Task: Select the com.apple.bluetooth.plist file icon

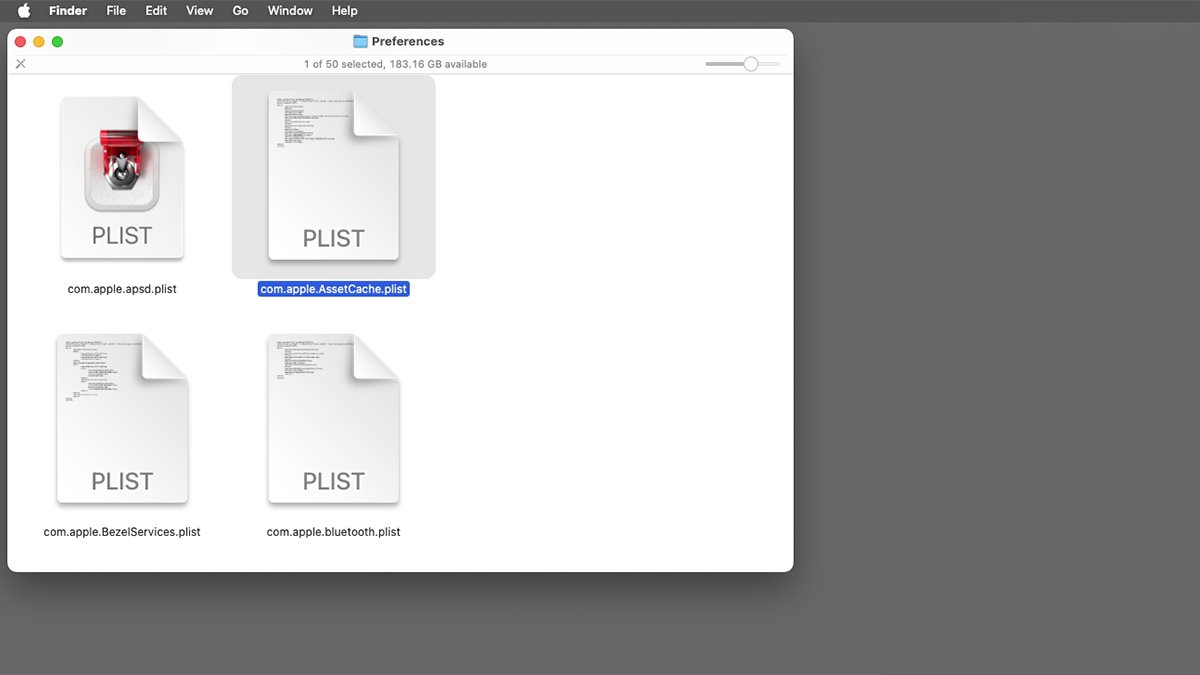Action: (x=333, y=418)
